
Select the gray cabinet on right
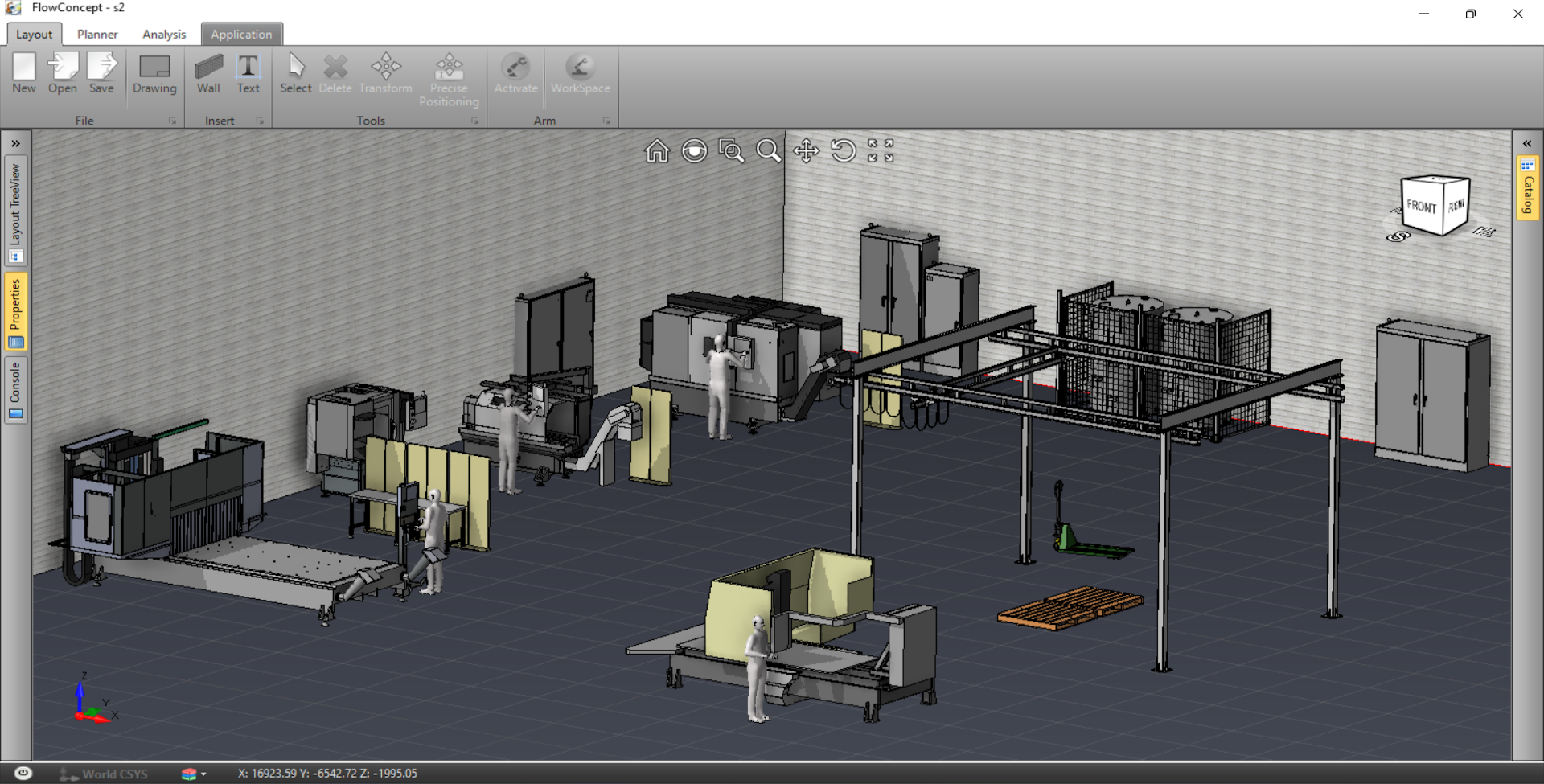[x=1432, y=394]
